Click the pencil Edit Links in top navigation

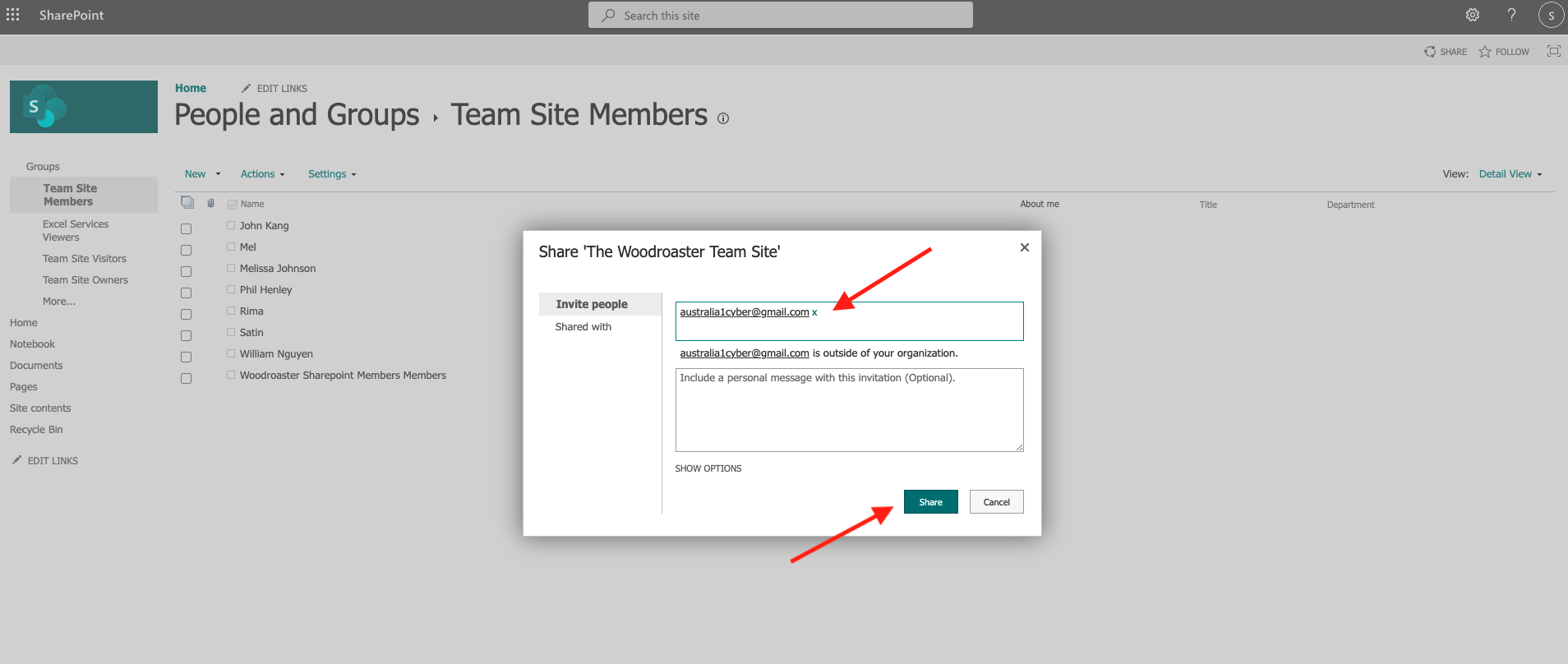point(274,89)
